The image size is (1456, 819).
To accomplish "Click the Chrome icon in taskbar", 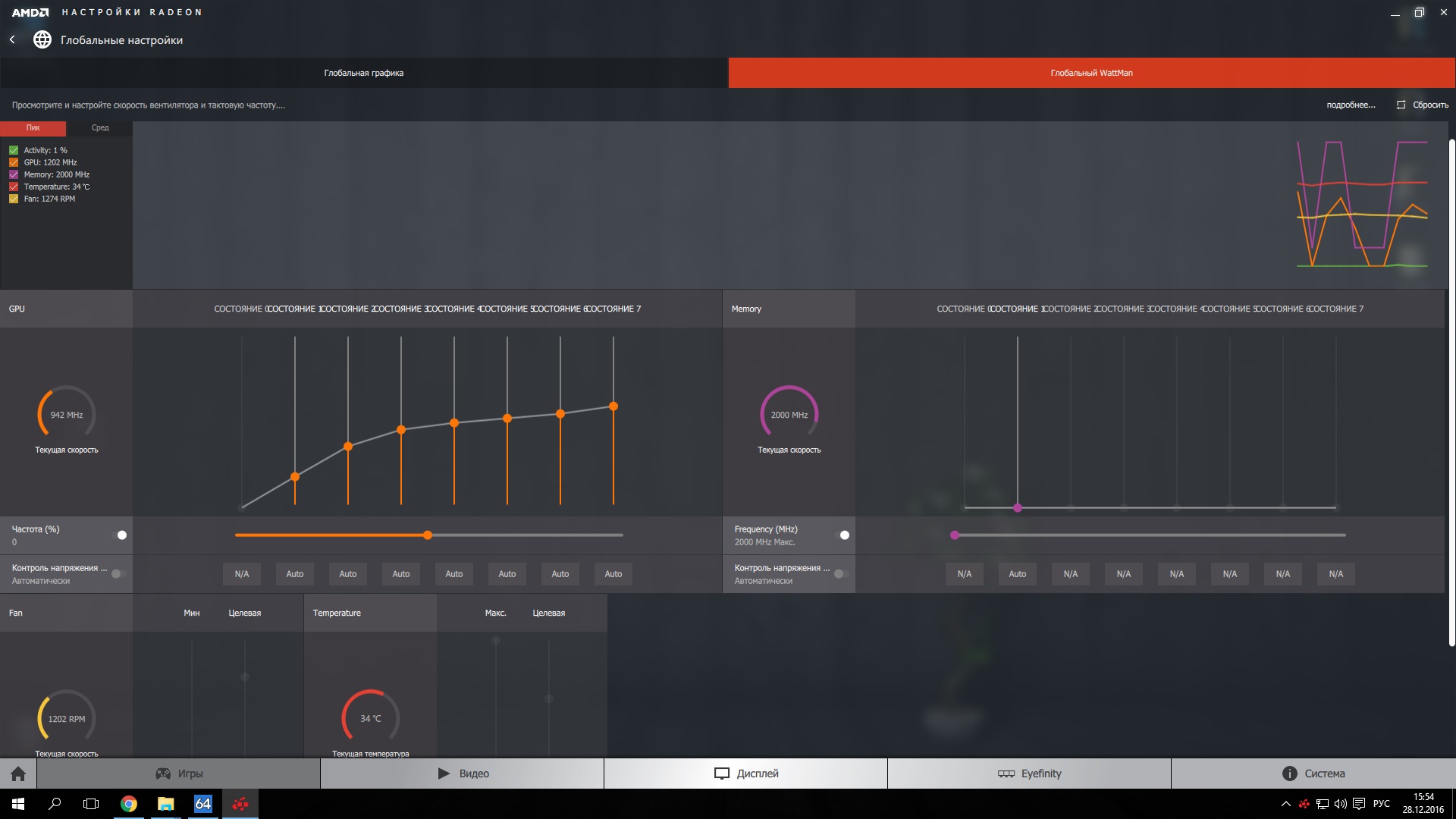I will 129,804.
